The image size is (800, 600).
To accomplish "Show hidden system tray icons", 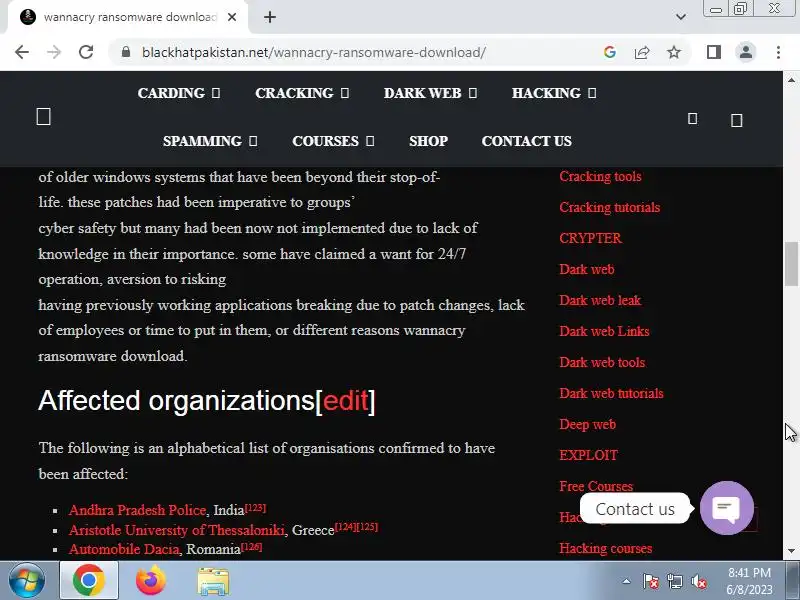I will click(626, 581).
